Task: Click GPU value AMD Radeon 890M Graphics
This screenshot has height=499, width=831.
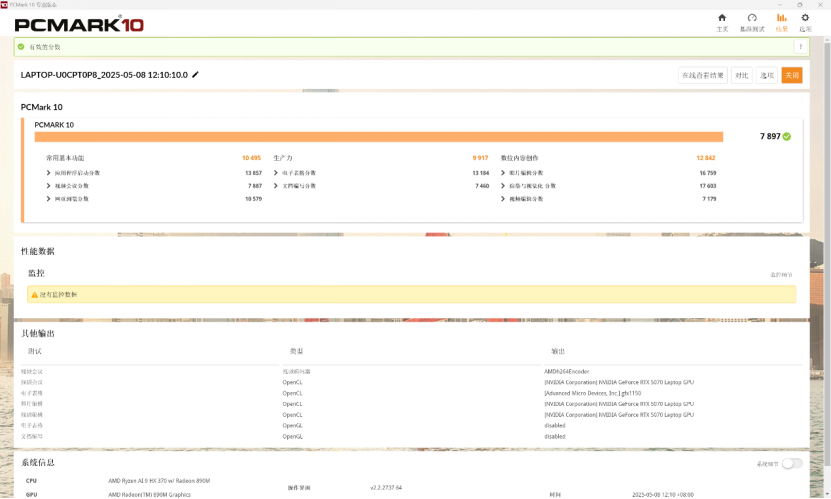Action: tap(149, 495)
